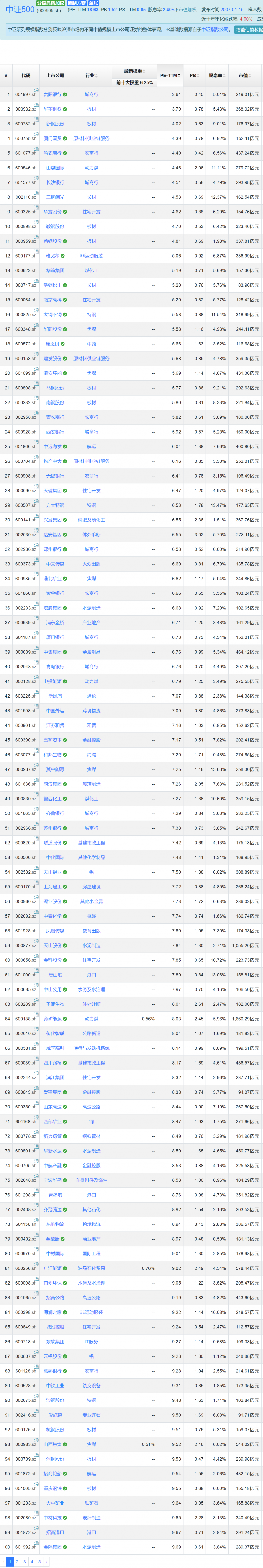Image resolution: width=263 pixels, height=1568 pixels.
Task: Click the green check icon beside 建发股份
Action: [x=65, y=359]
